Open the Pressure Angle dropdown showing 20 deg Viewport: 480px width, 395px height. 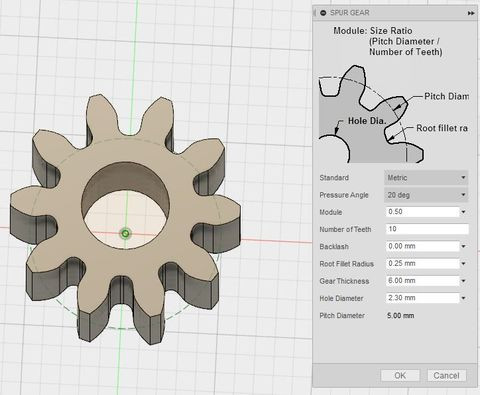[x=426, y=195]
